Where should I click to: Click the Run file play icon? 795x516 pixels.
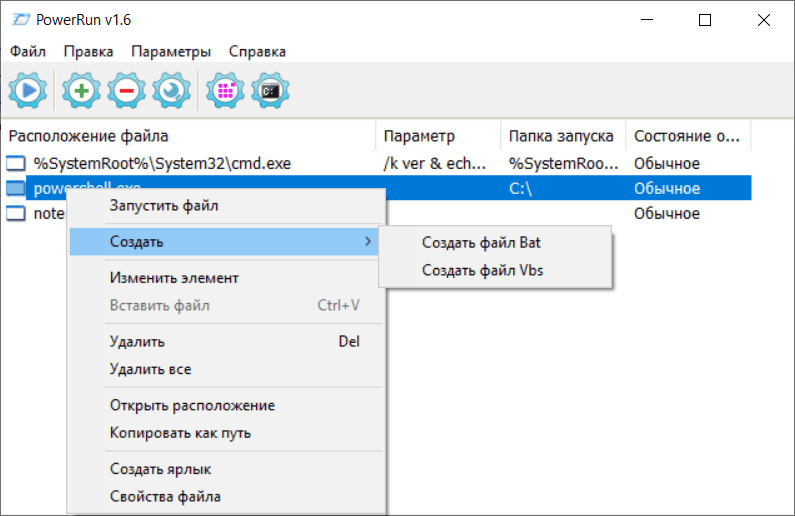point(27,91)
